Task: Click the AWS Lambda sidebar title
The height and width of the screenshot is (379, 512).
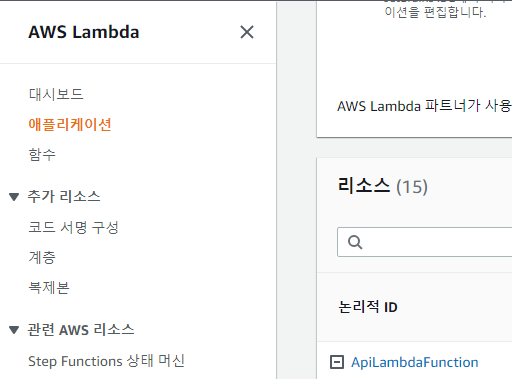Action: (84, 32)
